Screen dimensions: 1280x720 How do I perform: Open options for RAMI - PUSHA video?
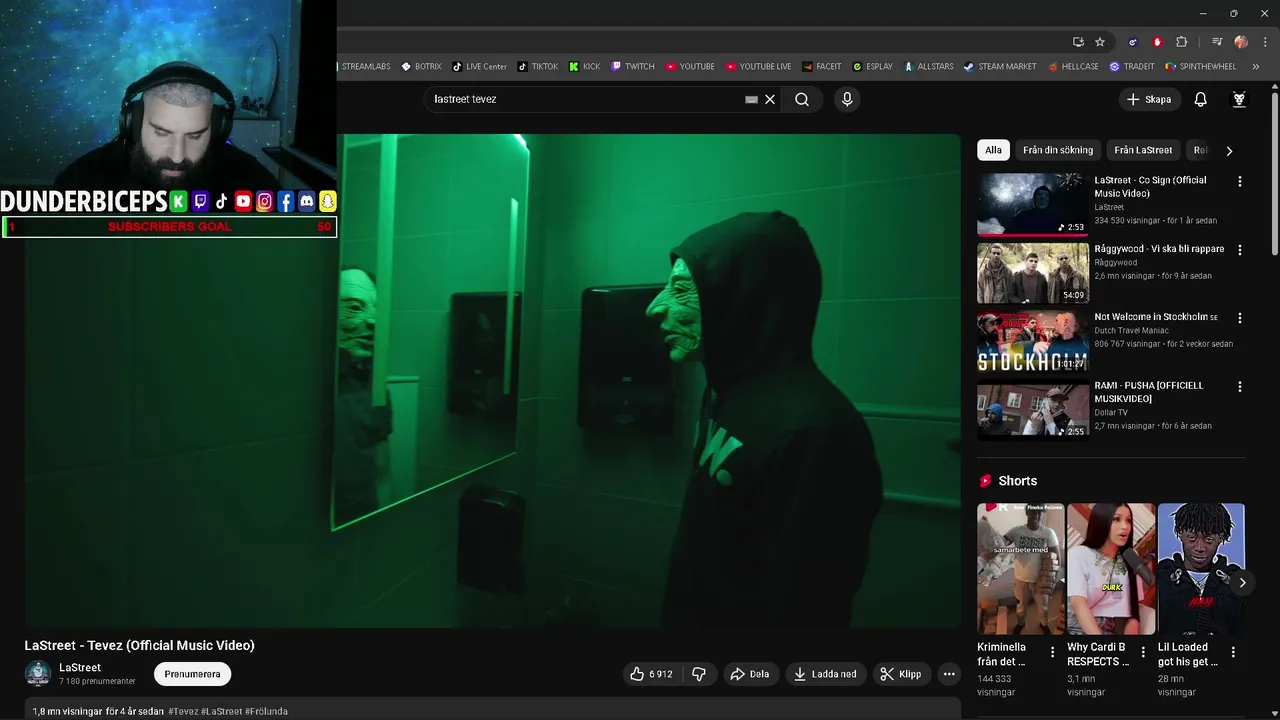[x=1240, y=387]
